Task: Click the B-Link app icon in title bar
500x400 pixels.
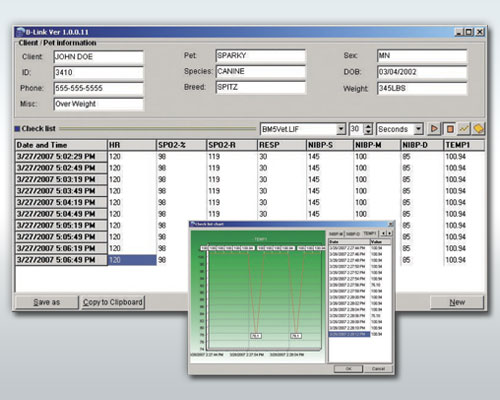Action: coord(21,32)
